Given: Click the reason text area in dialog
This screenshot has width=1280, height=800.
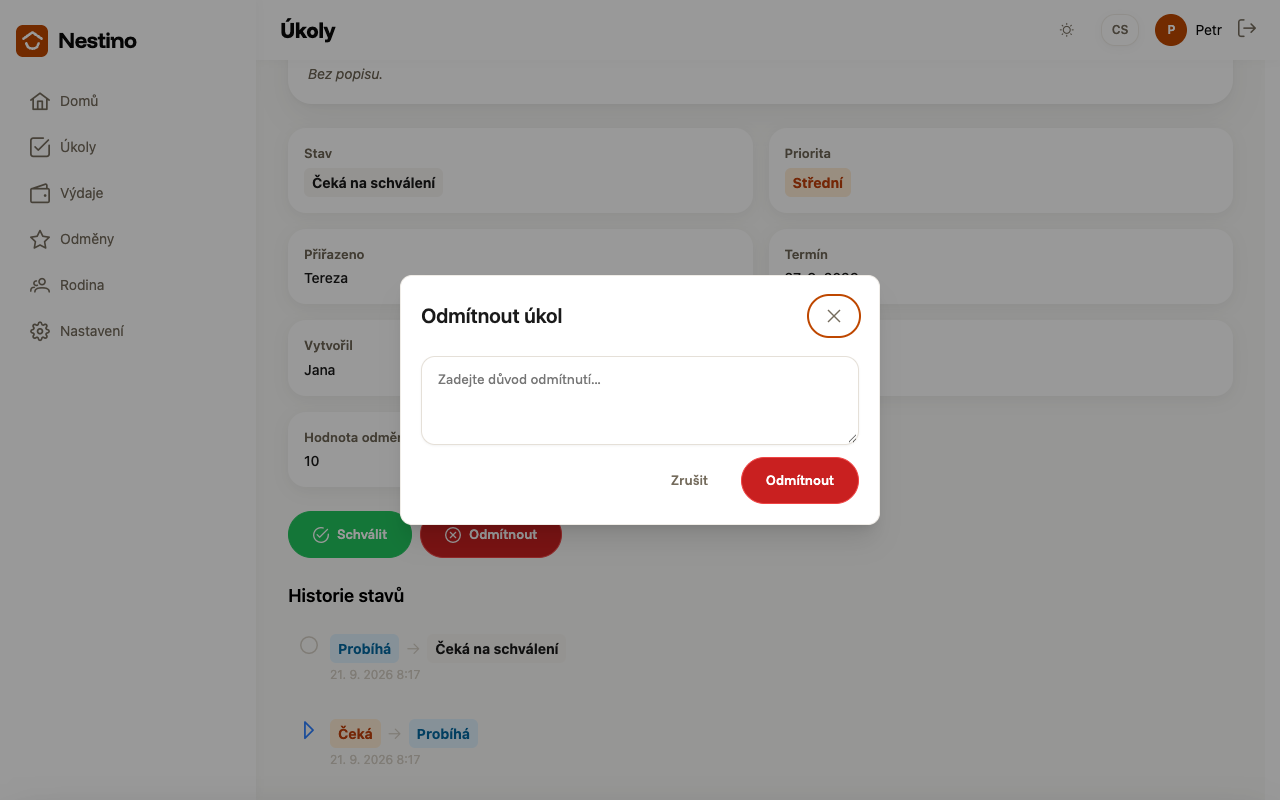Looking at the screenshot, I should coord(640,400).
